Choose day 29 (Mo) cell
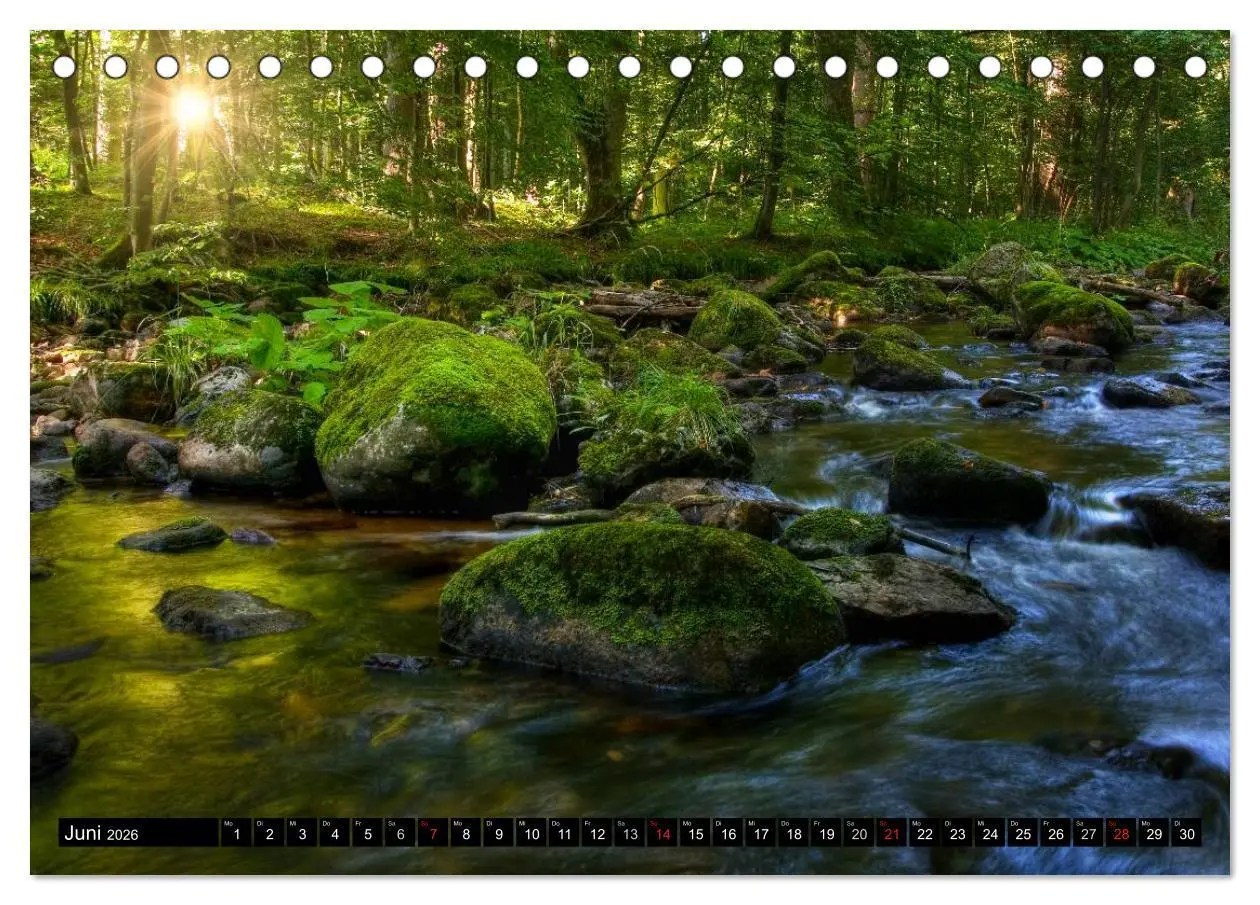1260x905 pixels. (1153, 832)
